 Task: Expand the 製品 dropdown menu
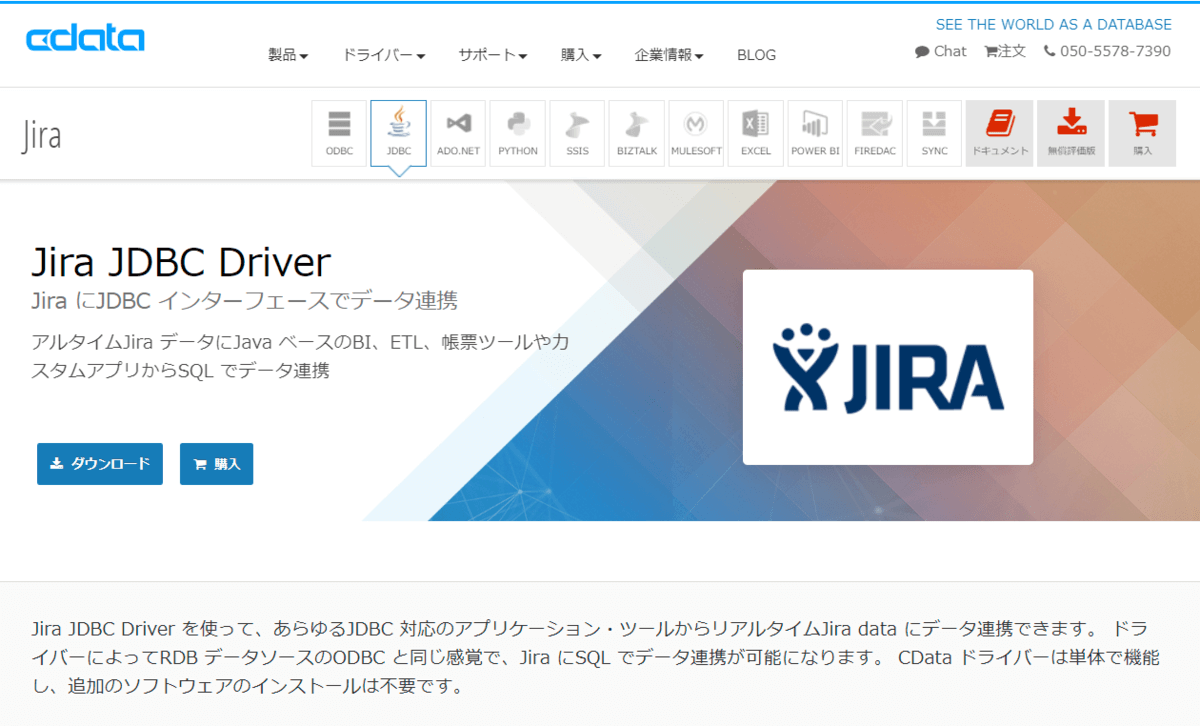tap(288, 55)
